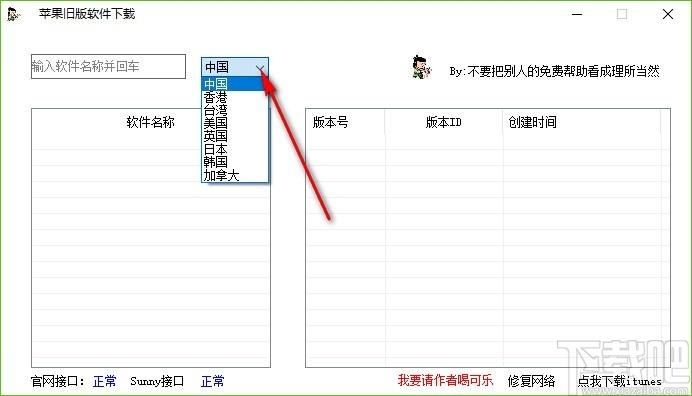Click the 软件名称 column header

pyautogui.click(x=150, y=122)
